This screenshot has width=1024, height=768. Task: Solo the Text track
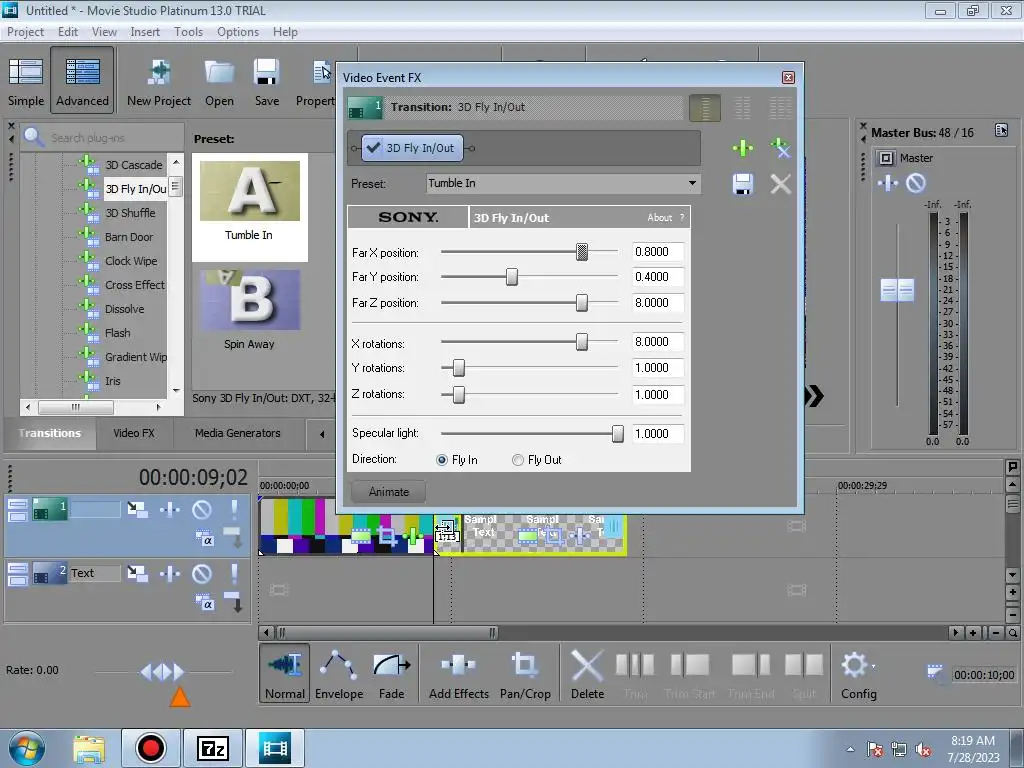tap(234, 573)
